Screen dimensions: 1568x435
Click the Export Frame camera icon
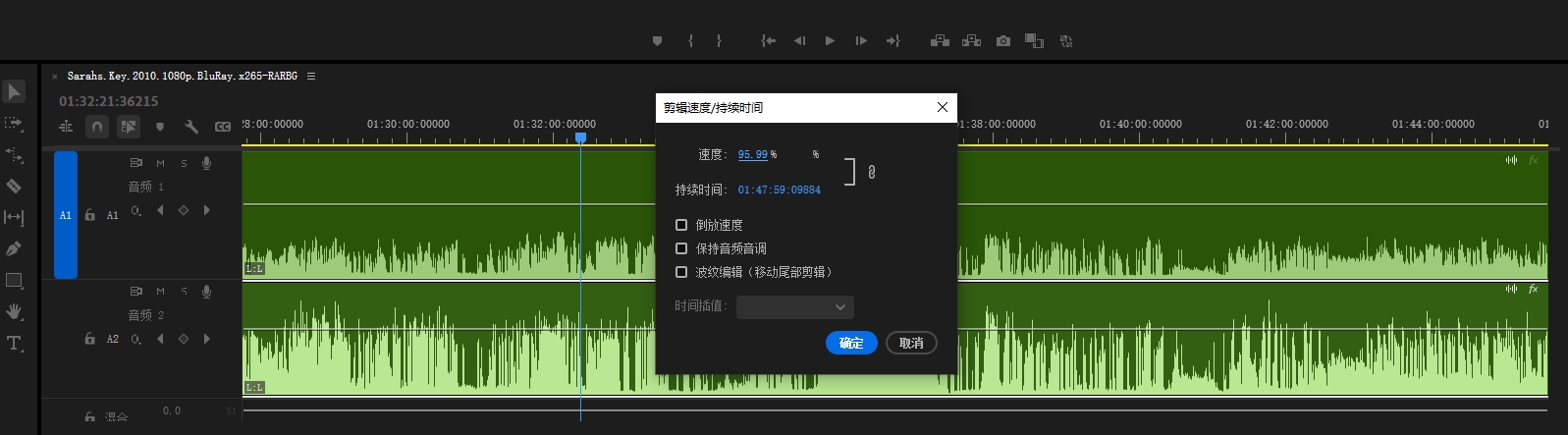pyautogui.click(x=1002, y=41)
